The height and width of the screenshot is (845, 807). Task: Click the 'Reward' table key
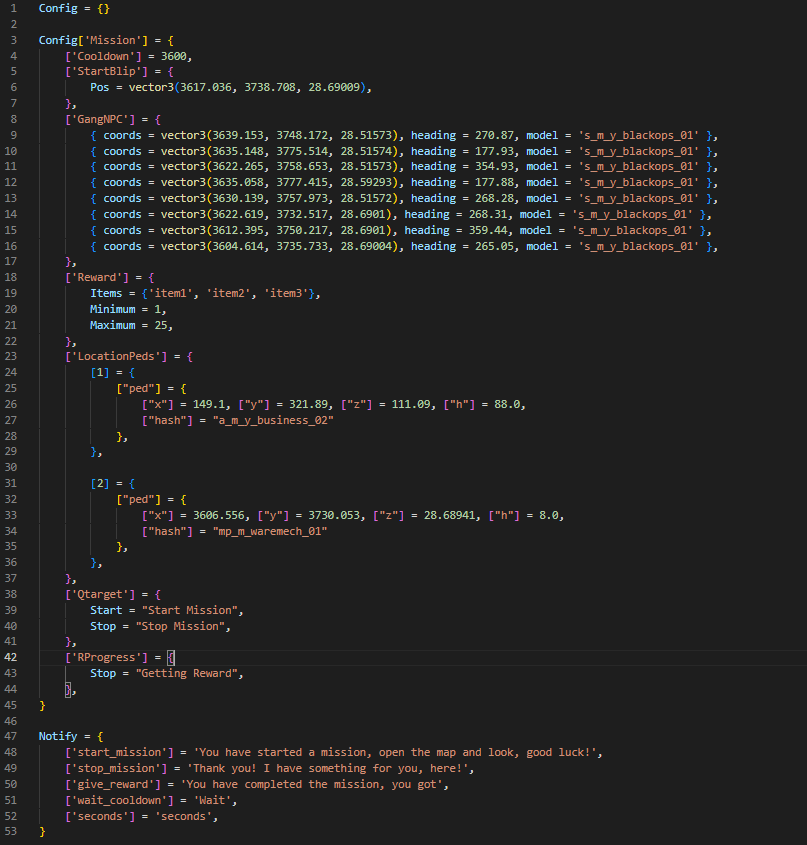coord(97,276)
